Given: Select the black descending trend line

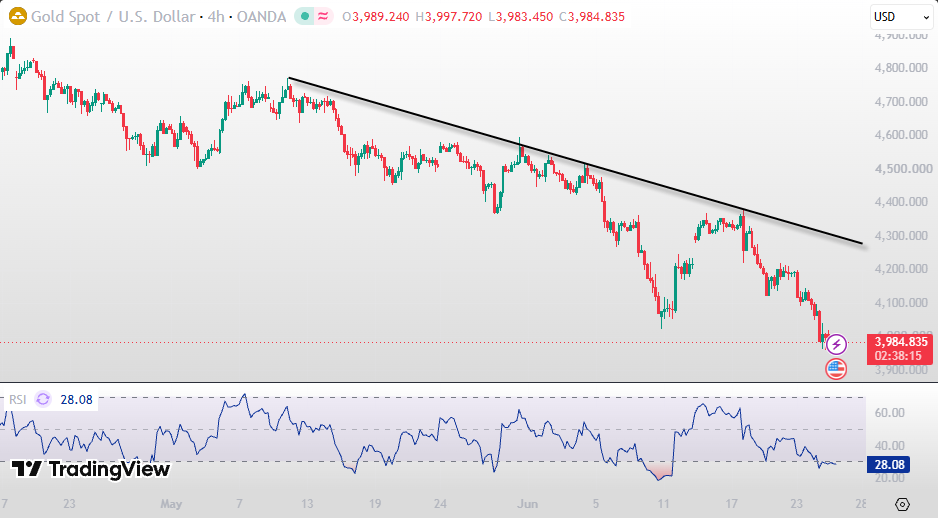Looking at the screenshot, I should tap(574, 161).
